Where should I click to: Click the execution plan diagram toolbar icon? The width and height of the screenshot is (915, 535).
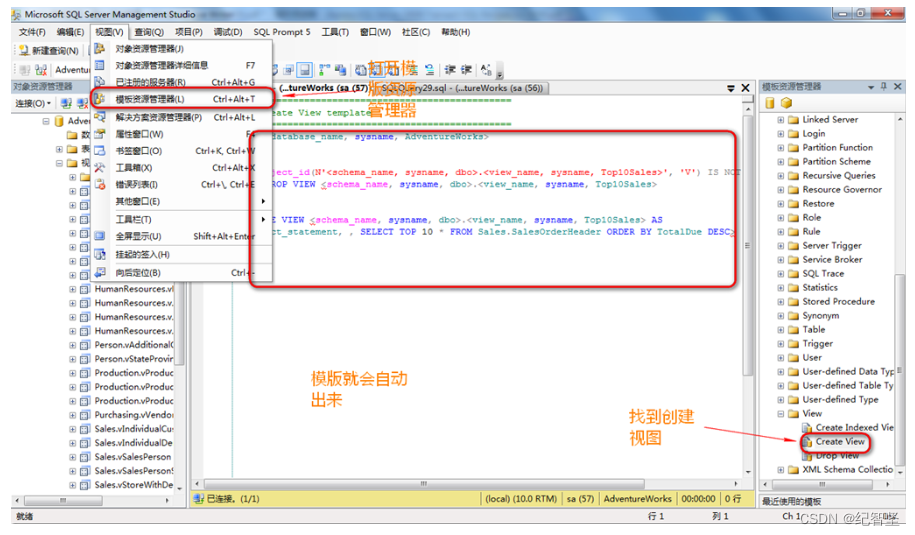click(x=324, y=70)
